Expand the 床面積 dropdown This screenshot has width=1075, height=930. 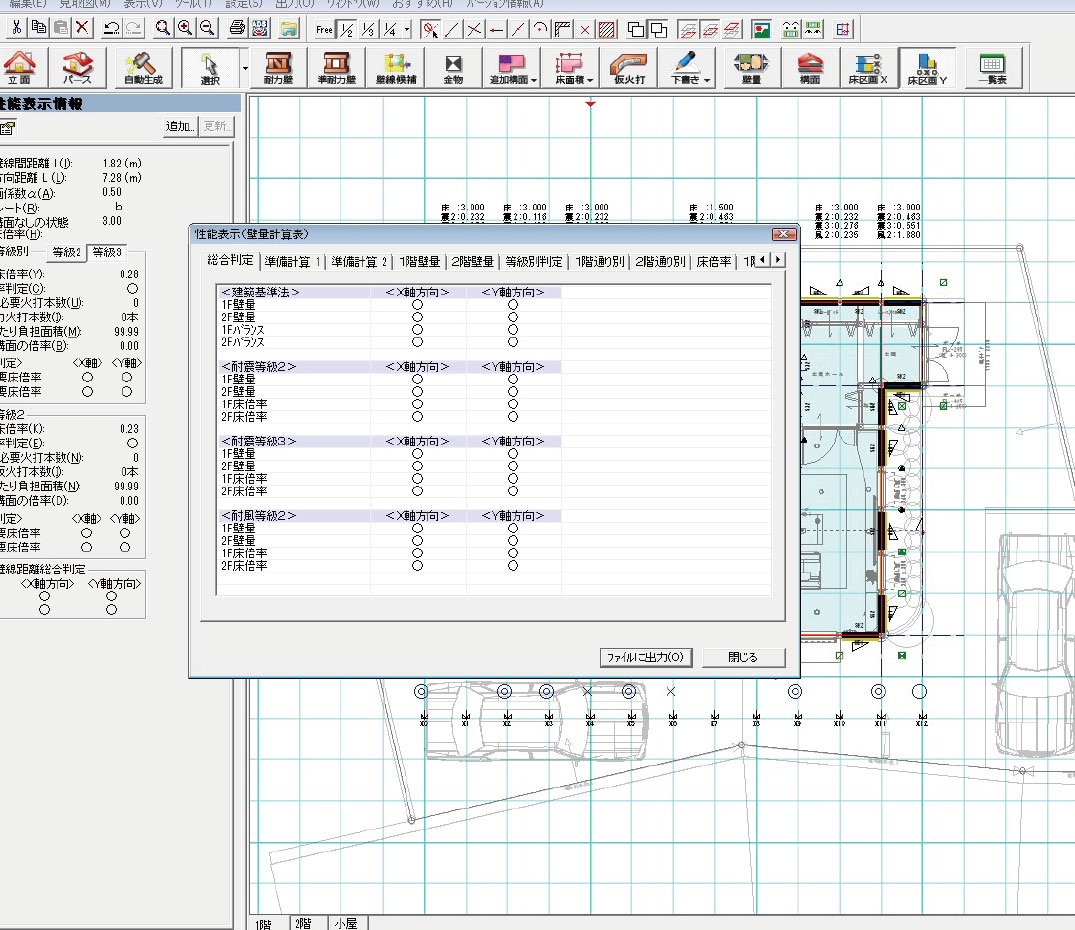coord(590,80)
